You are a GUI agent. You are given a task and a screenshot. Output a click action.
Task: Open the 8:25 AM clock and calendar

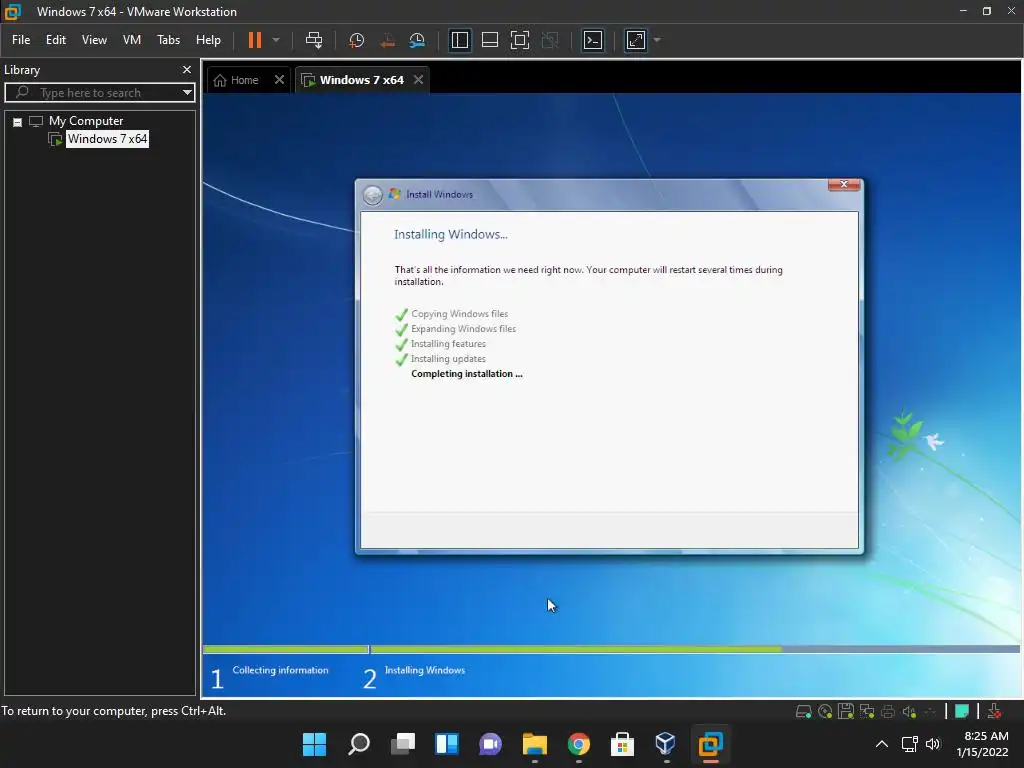[x=983, y=744]
